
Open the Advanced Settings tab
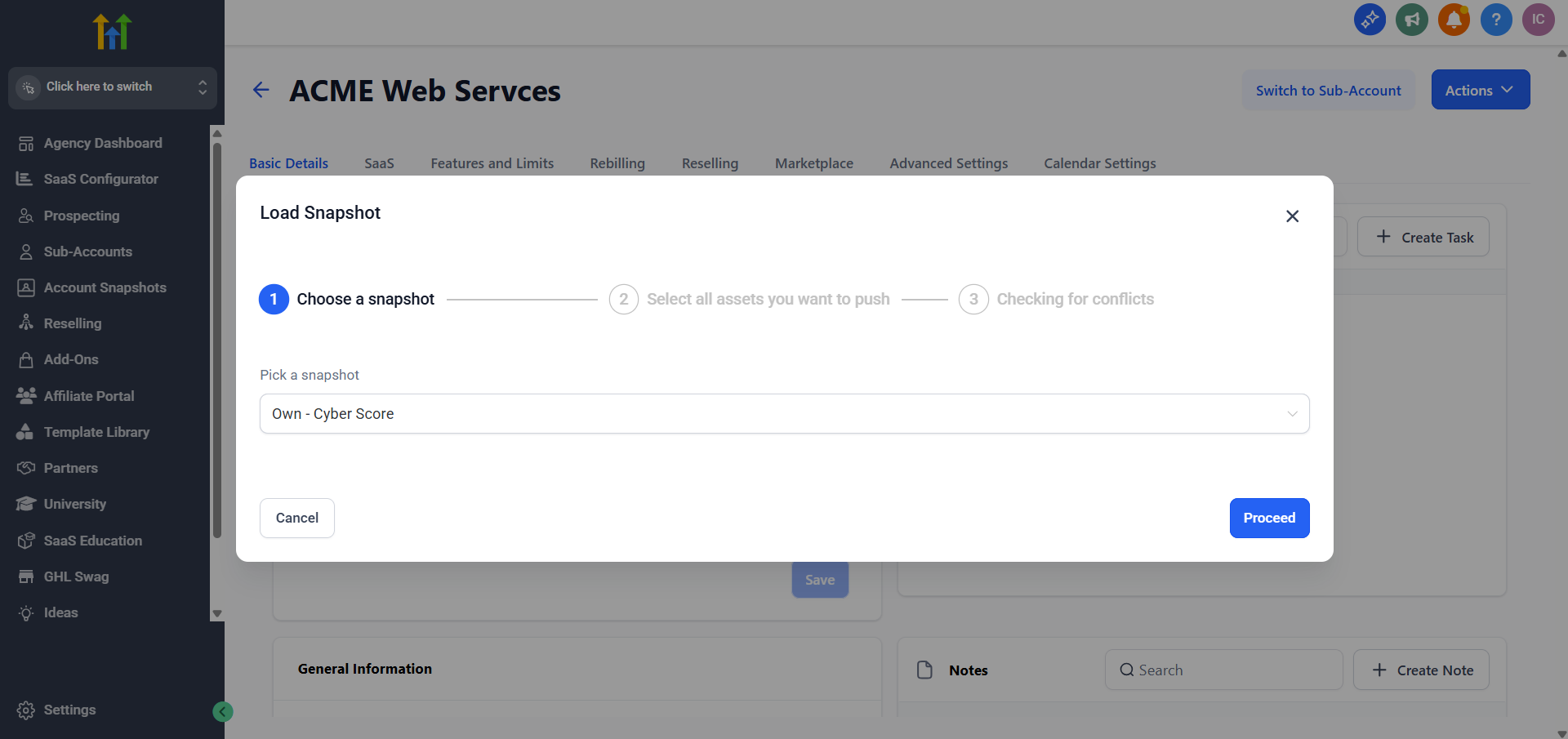tap(949, 163)
